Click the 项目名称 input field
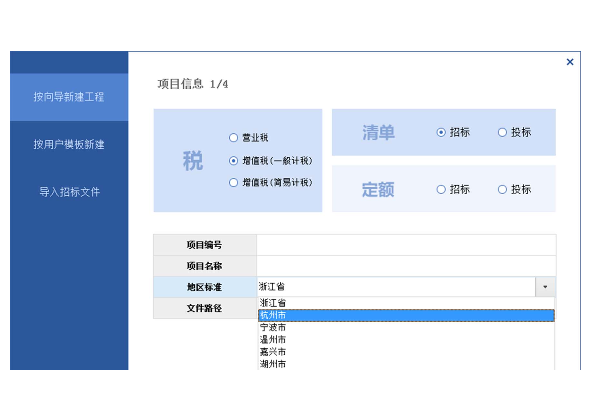590x400 pixels. click(406, 266)
